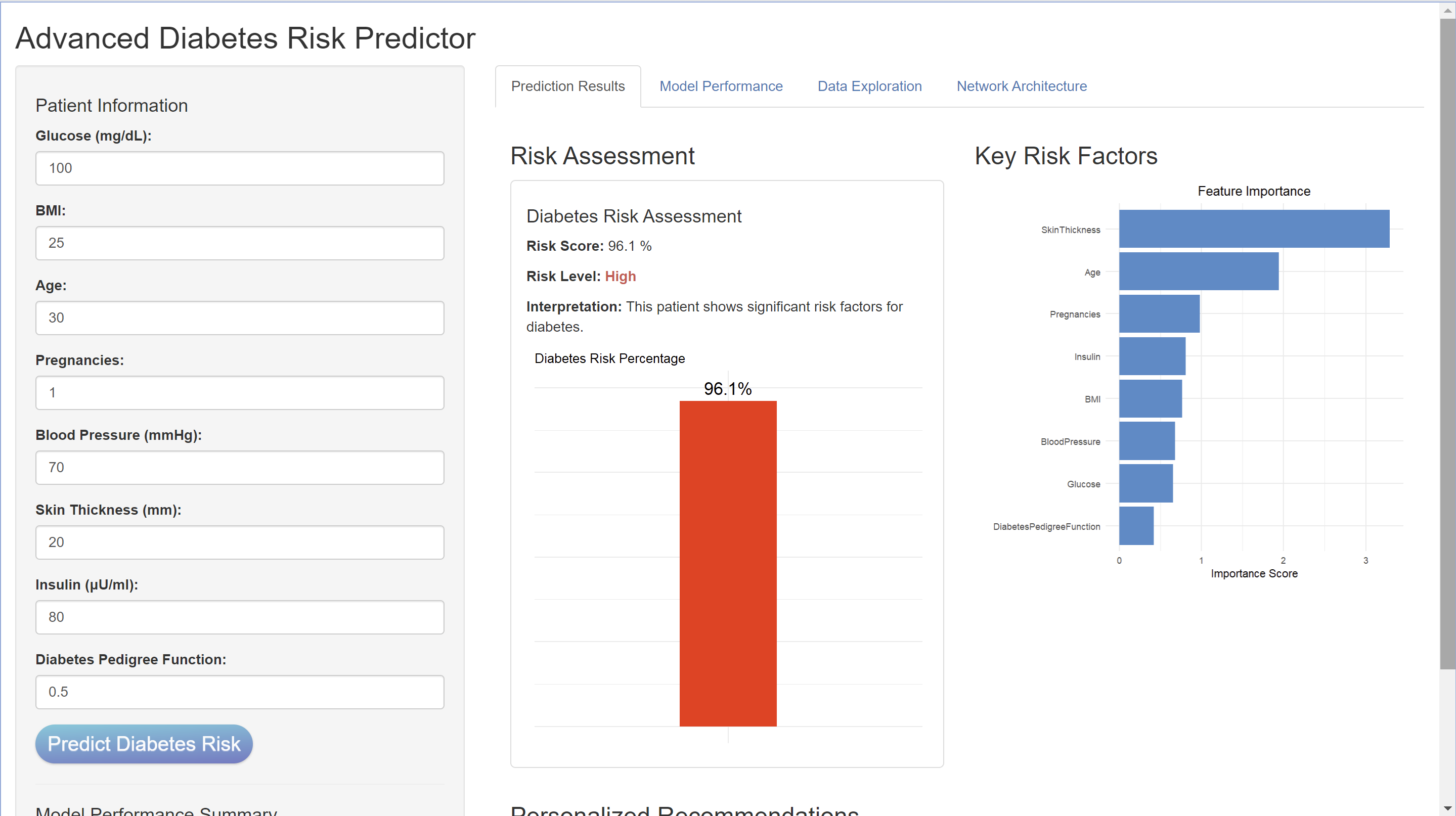Click the SkinThickness bar in Feature Importance

tap(1254, 229)
